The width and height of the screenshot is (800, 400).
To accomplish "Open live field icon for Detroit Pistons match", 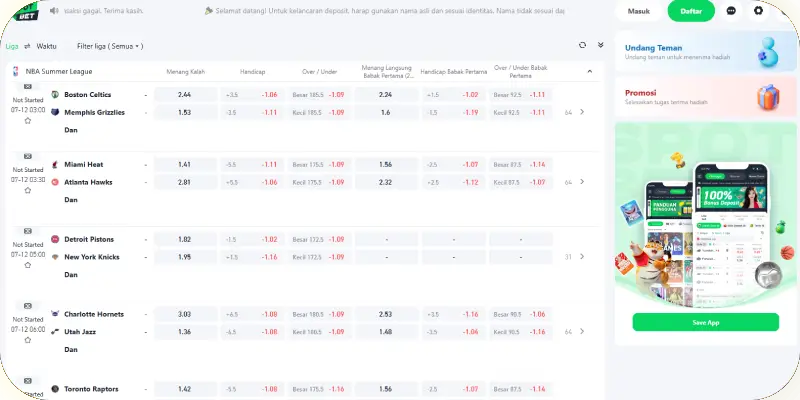I will pyautogui.click(x=28, y=231).
